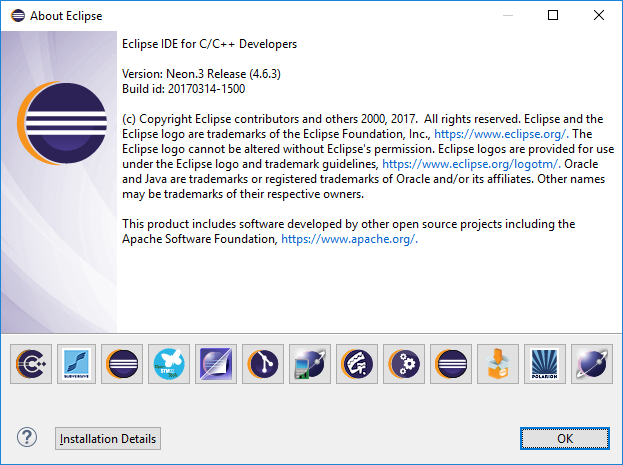This screenshot has width=623, height=465.
Task: Click the orbiting planet feature icon
Action: pos(592,364)
